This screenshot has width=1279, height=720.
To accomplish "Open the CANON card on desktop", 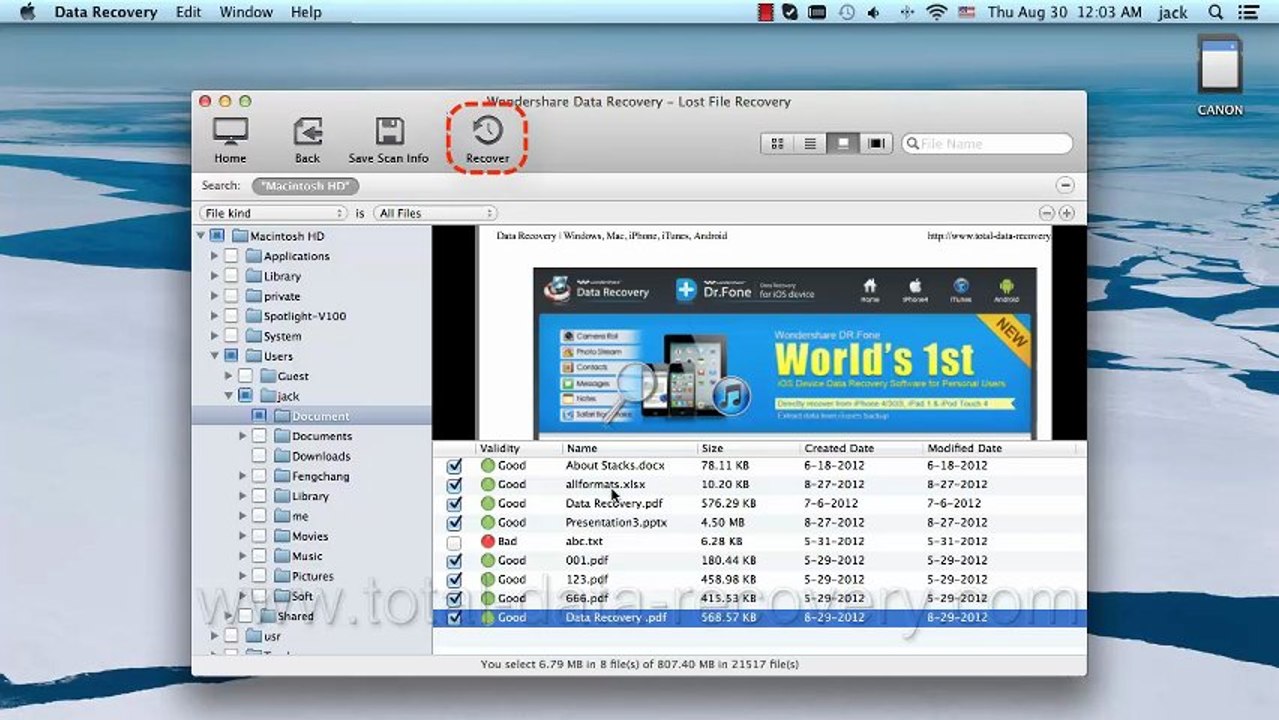I will [1220, 76].
